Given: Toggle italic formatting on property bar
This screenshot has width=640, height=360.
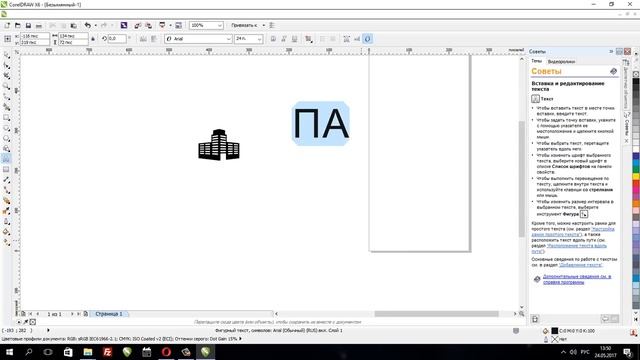Looking at the screenshot, I should point(284,39).
